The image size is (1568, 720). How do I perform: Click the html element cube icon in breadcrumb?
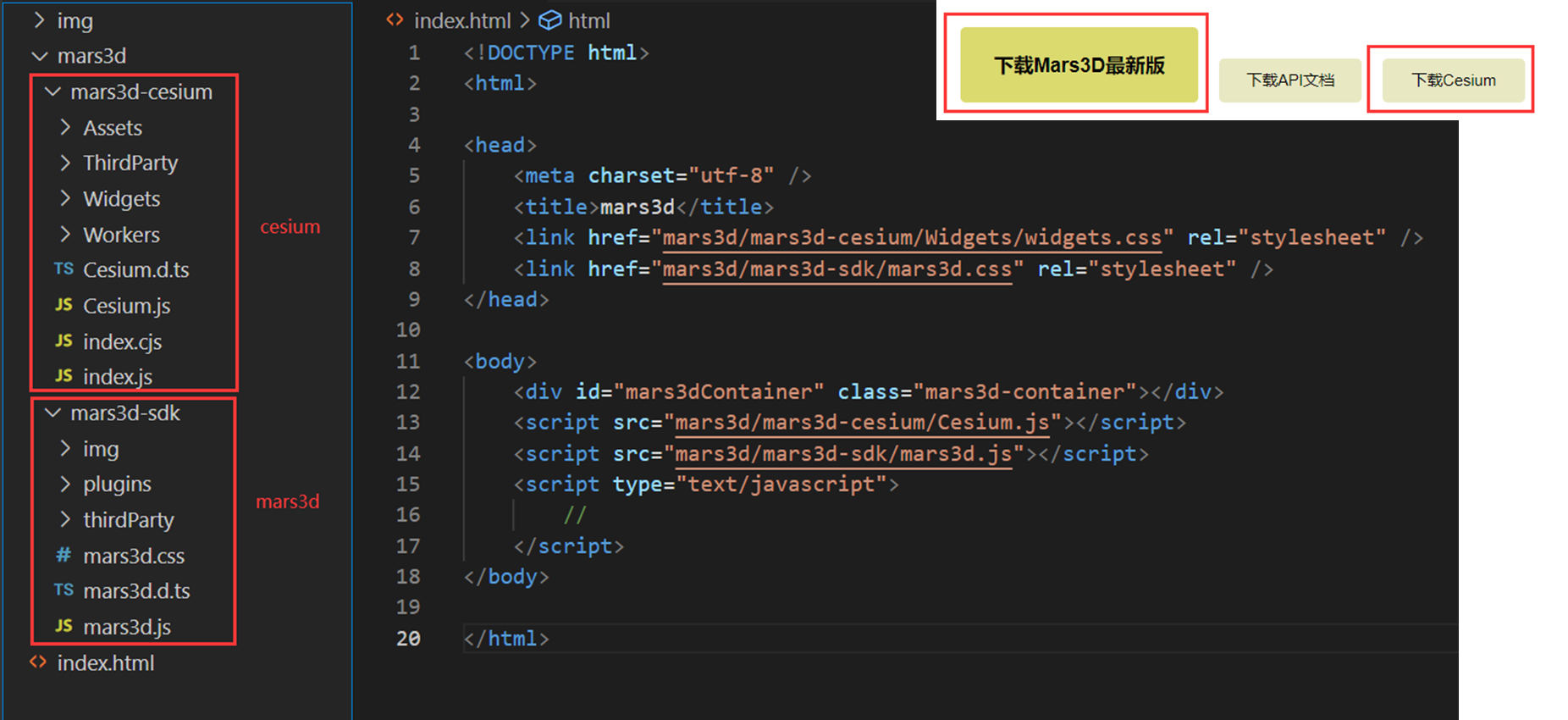(550, 20)
